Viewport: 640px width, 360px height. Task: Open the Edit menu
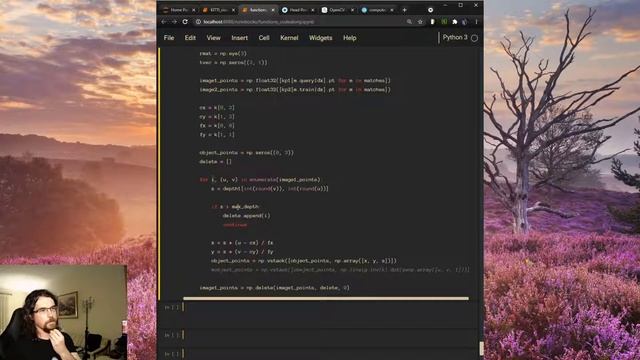190,38
